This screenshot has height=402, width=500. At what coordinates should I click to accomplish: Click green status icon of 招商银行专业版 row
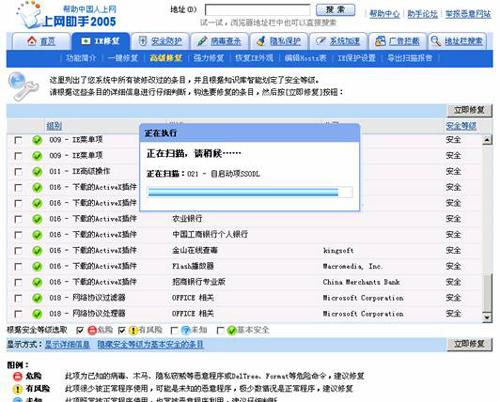point(37,282)
